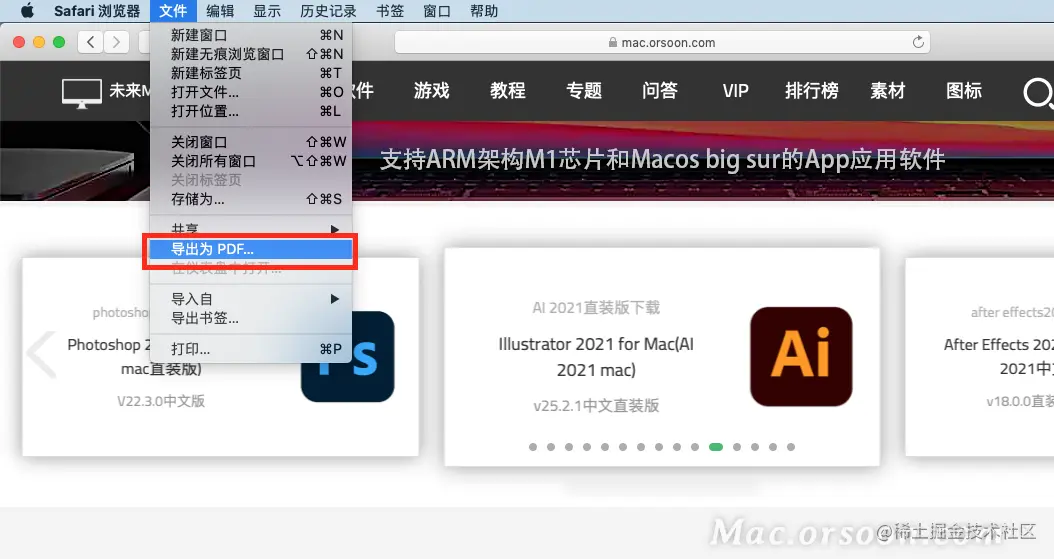The width and height of the screenshot is (1054, 559).
Task: Open the 书签 menu
Action: pos(390,11)
